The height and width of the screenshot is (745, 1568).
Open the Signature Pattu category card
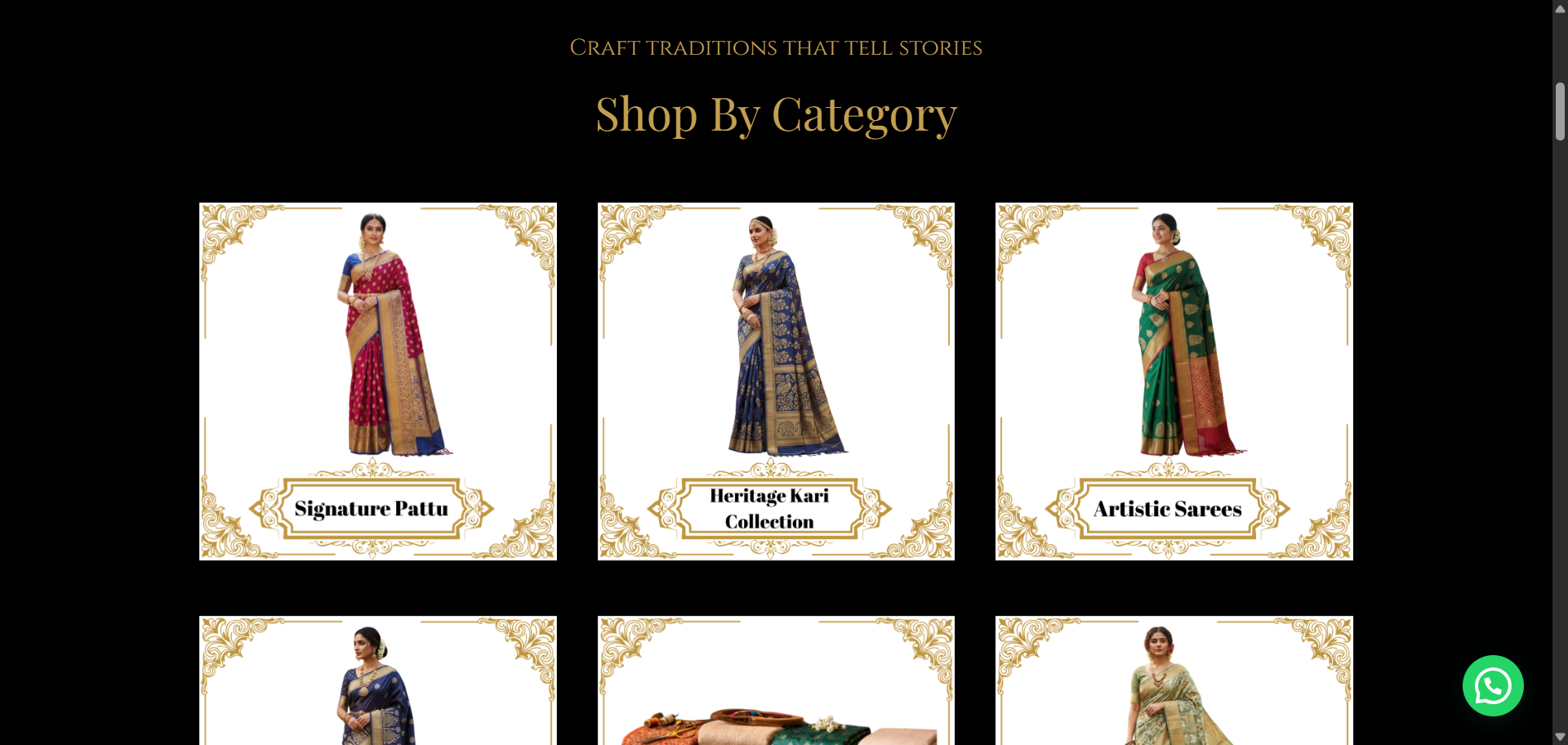click(378, 381)
